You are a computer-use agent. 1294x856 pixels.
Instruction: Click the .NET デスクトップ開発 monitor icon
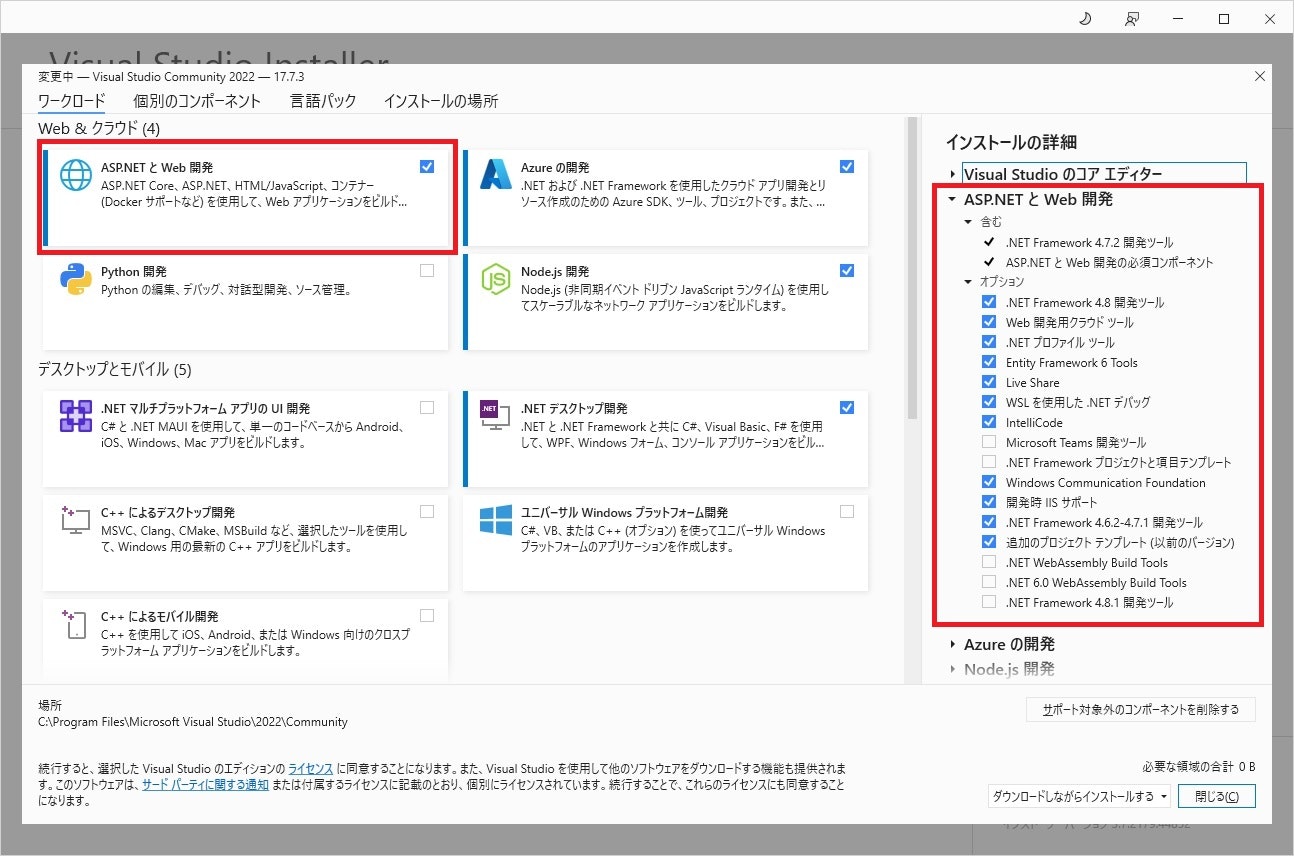click(496, 416)
